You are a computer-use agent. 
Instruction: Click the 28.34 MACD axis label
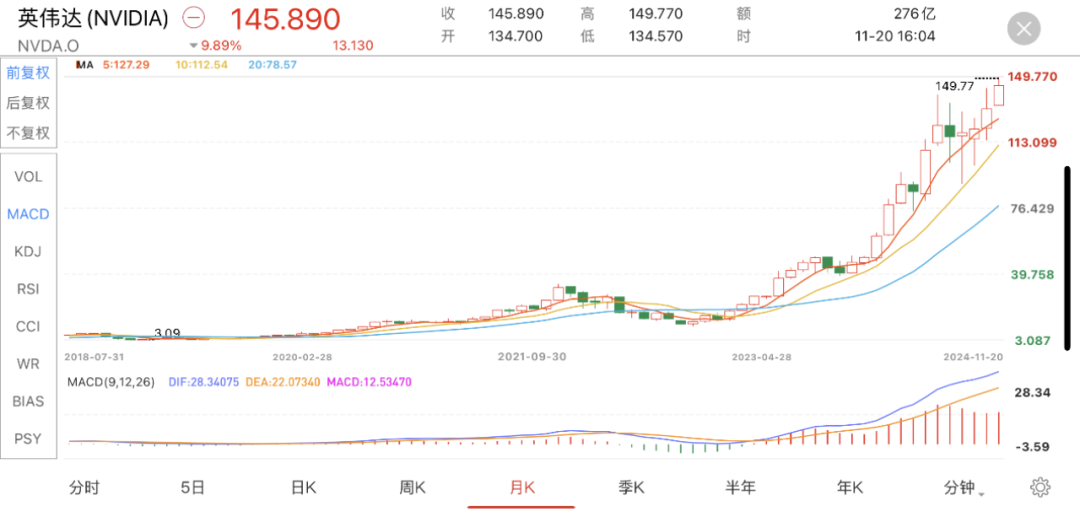[x=1032, y=392]
